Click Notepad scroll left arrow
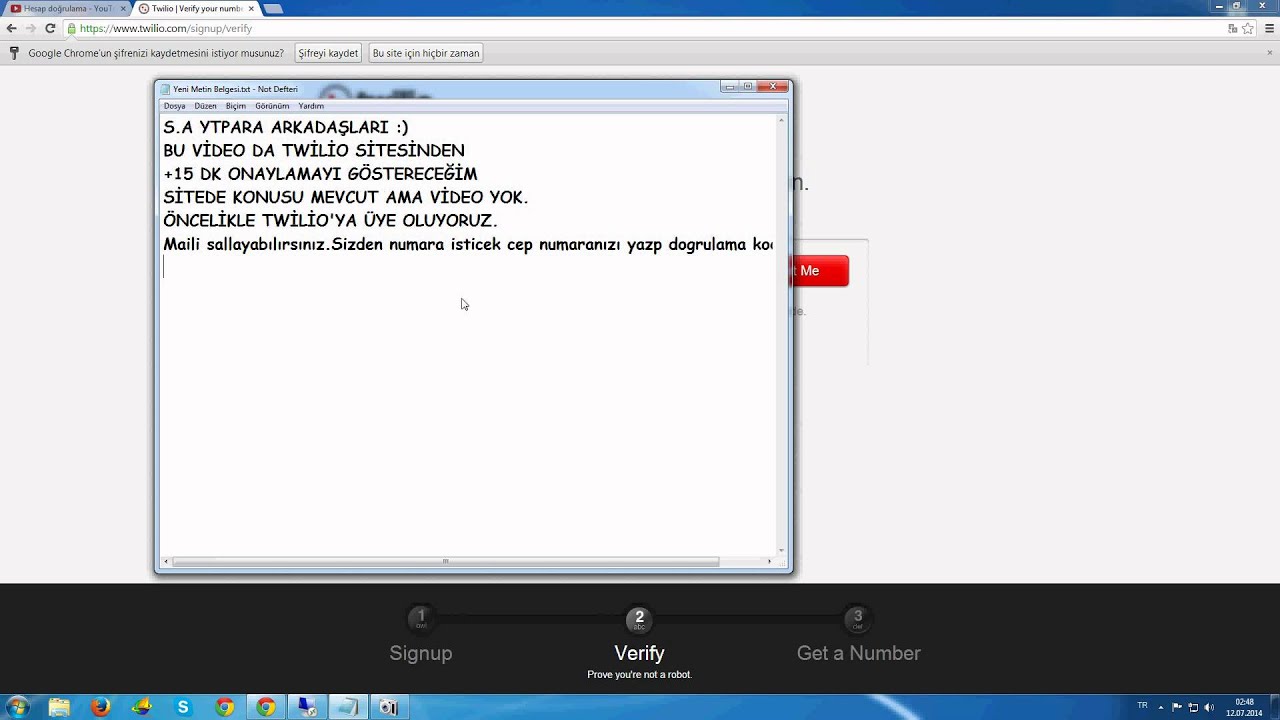 coord(166,561)
